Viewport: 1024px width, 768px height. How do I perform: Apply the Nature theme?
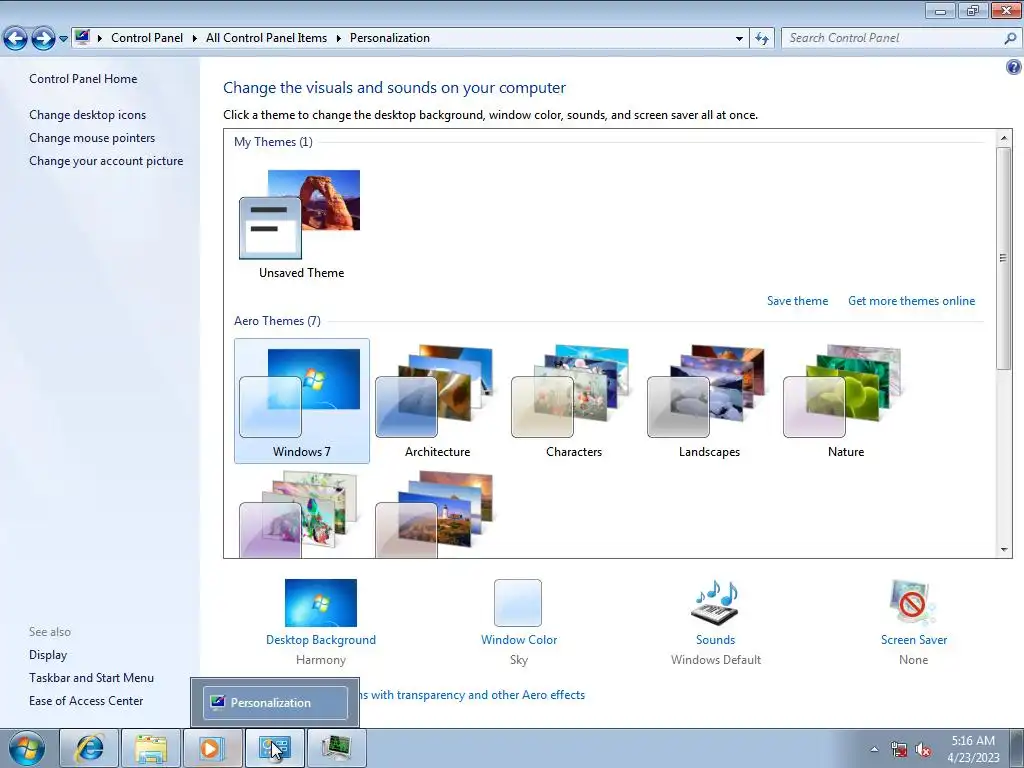tap(846, 401)
